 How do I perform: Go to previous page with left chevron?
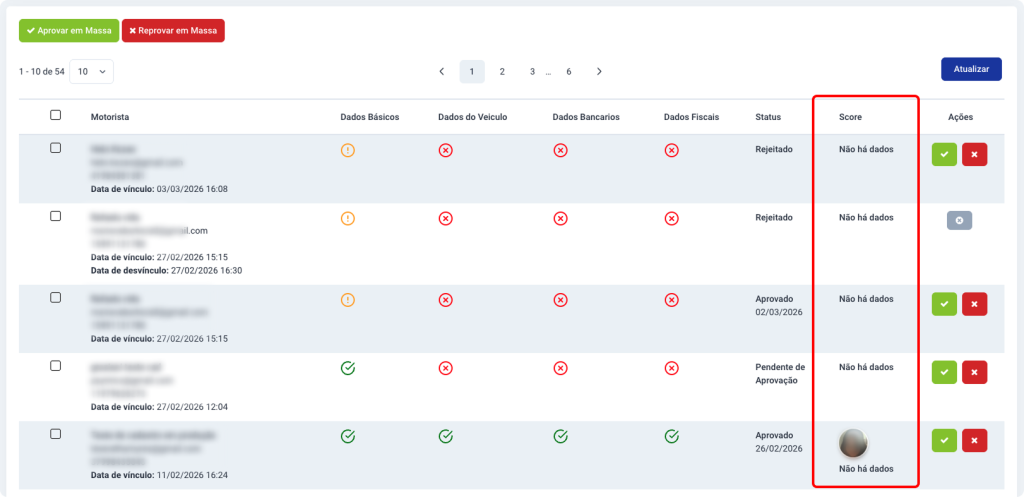coord(442,72)
